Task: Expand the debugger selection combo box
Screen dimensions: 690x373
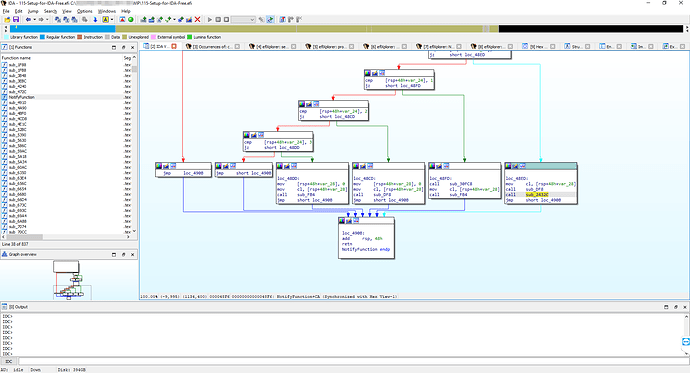Action: click(x=243, y=19)
